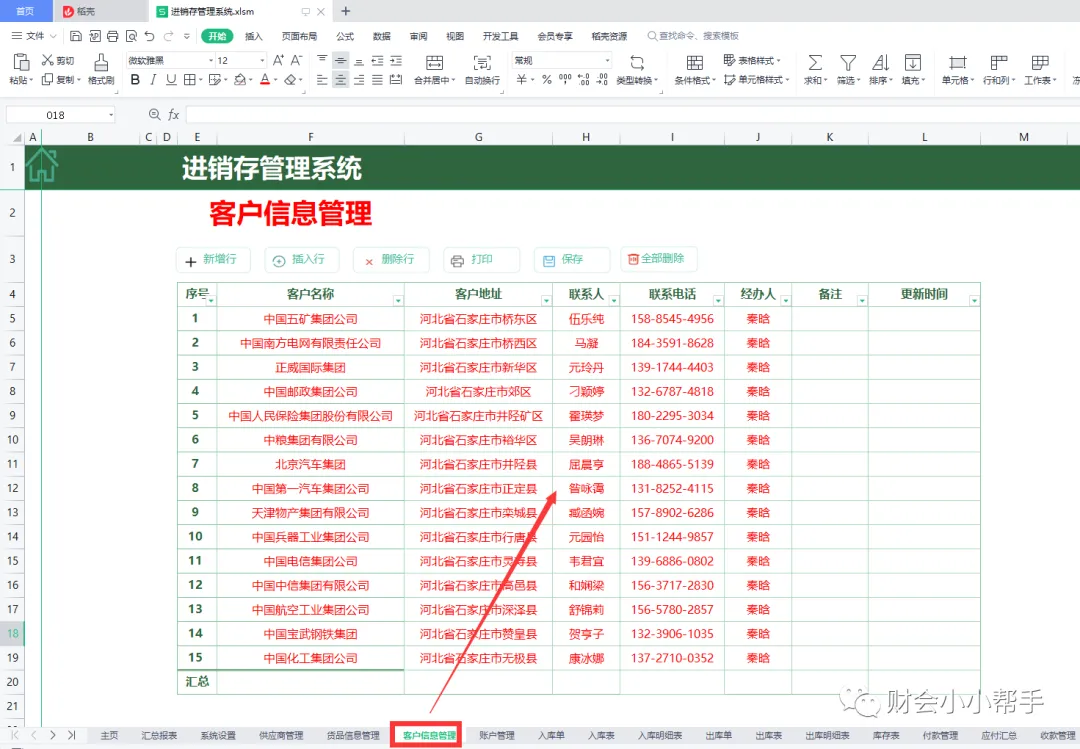Increase indent icon
This screenshot has width=1080, height=749.
point(396,61)
